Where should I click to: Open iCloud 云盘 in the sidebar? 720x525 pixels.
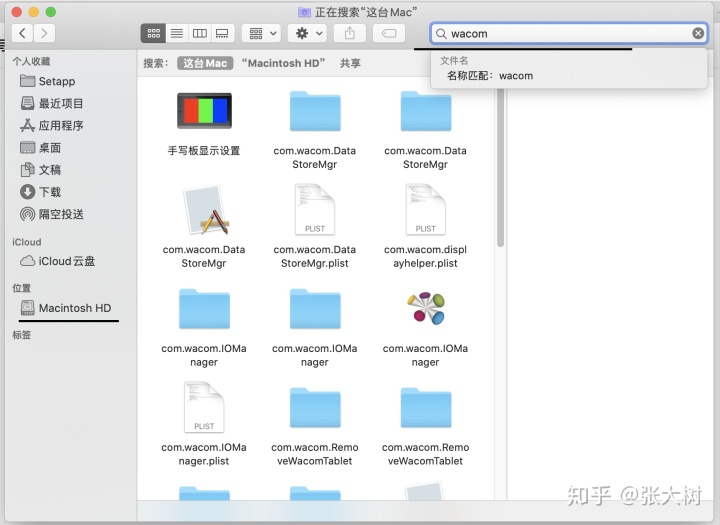tap(57, 261)
